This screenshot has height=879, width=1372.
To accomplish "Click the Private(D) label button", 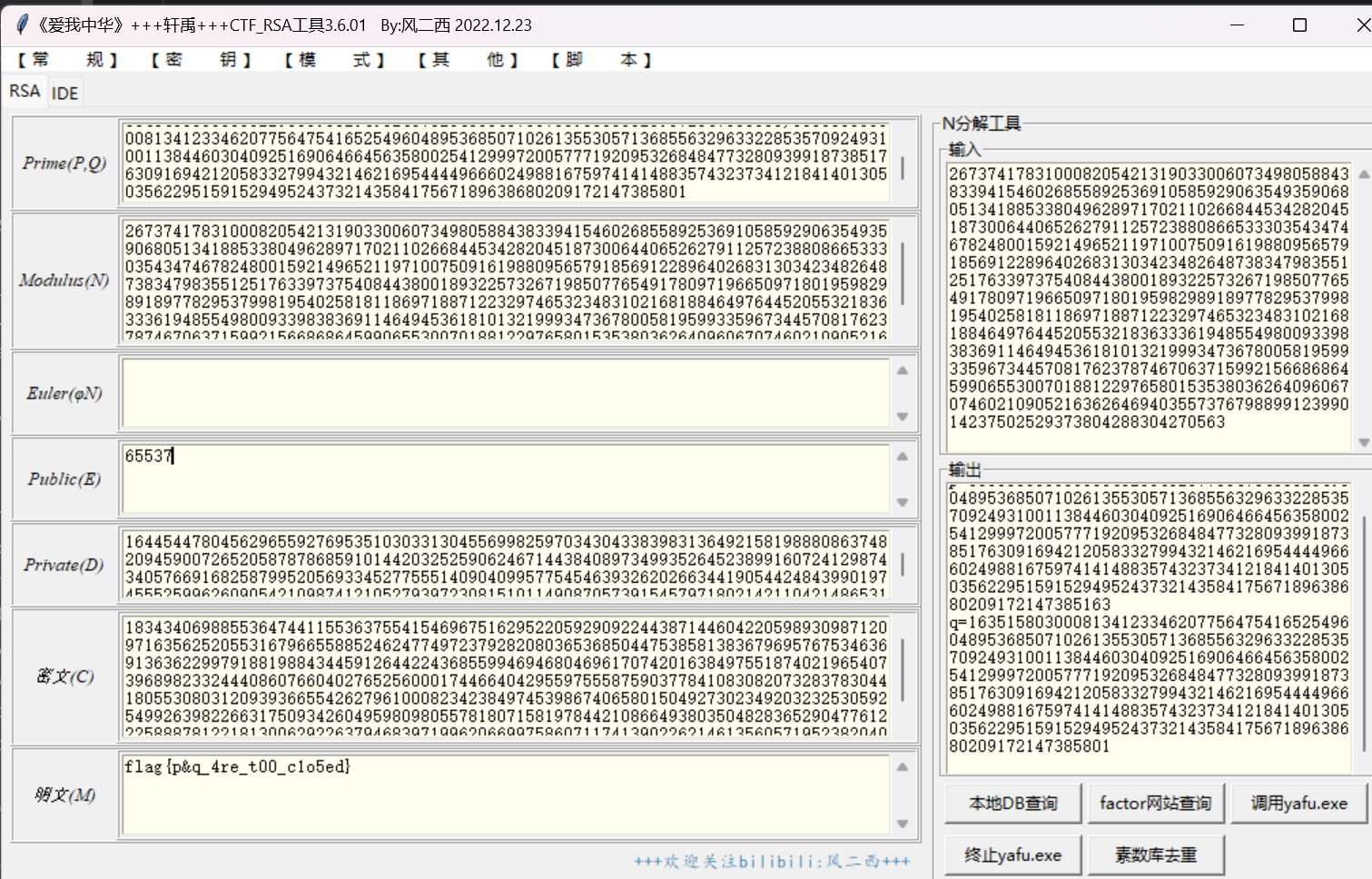I will (64, 564).
